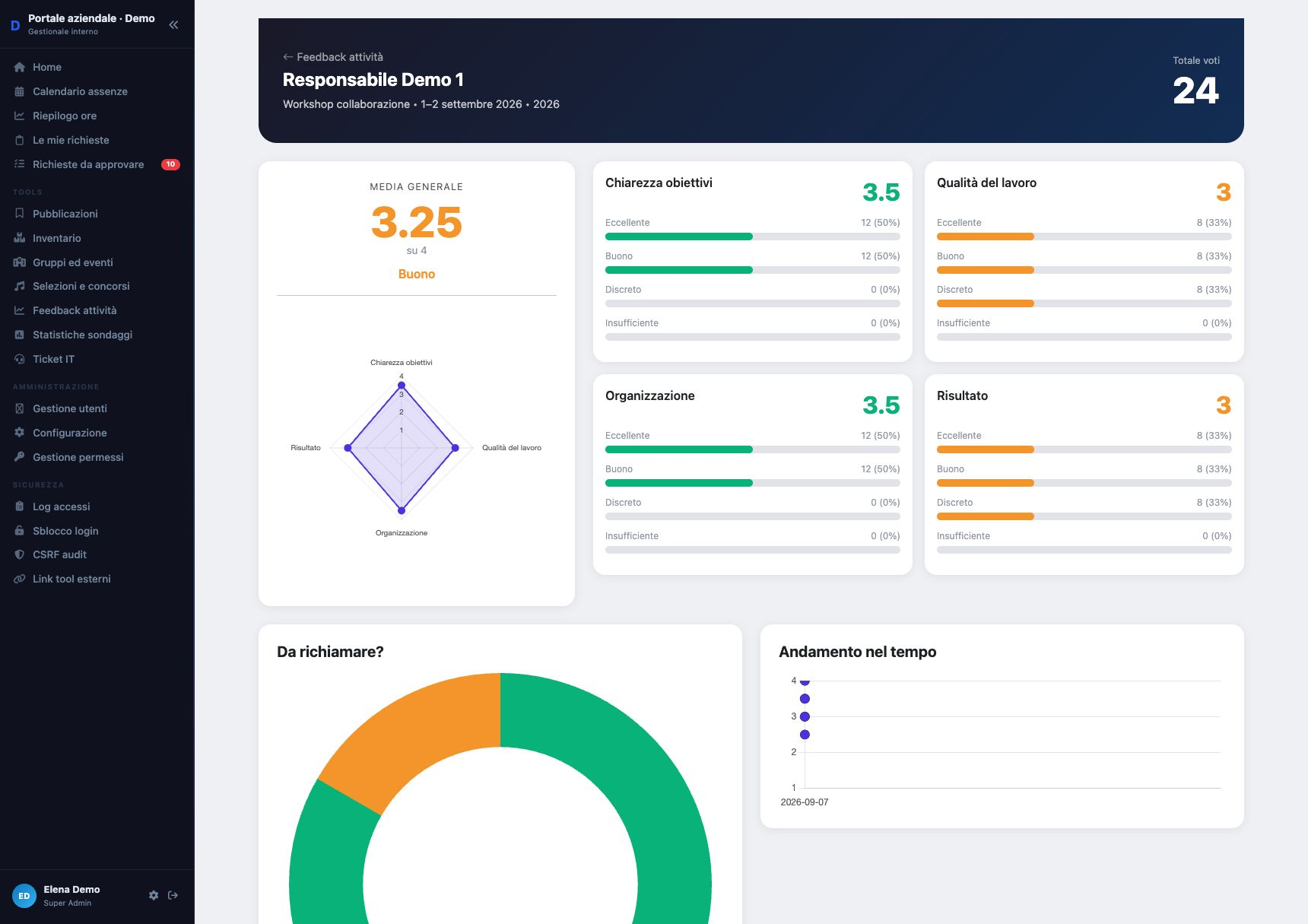Click the Inventario boxes icon
The image size is (1308, 924).
pyautogui.click(x=20, y=238)
